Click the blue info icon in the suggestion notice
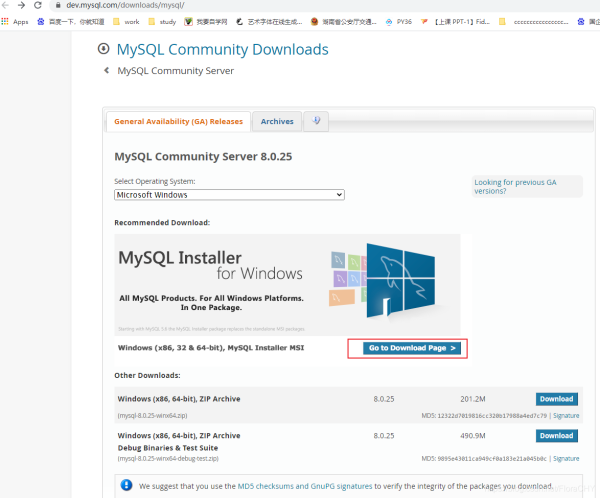Image resolution: width=600 pixels, height=498 pixels. pyautogui.click(x=126, y=486)
